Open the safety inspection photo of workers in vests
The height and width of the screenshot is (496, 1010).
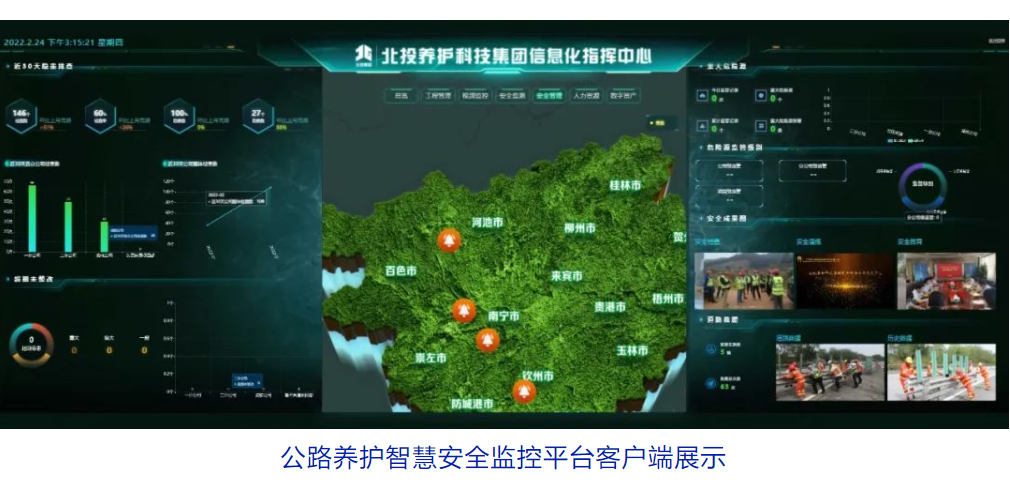tap(743, 281)
